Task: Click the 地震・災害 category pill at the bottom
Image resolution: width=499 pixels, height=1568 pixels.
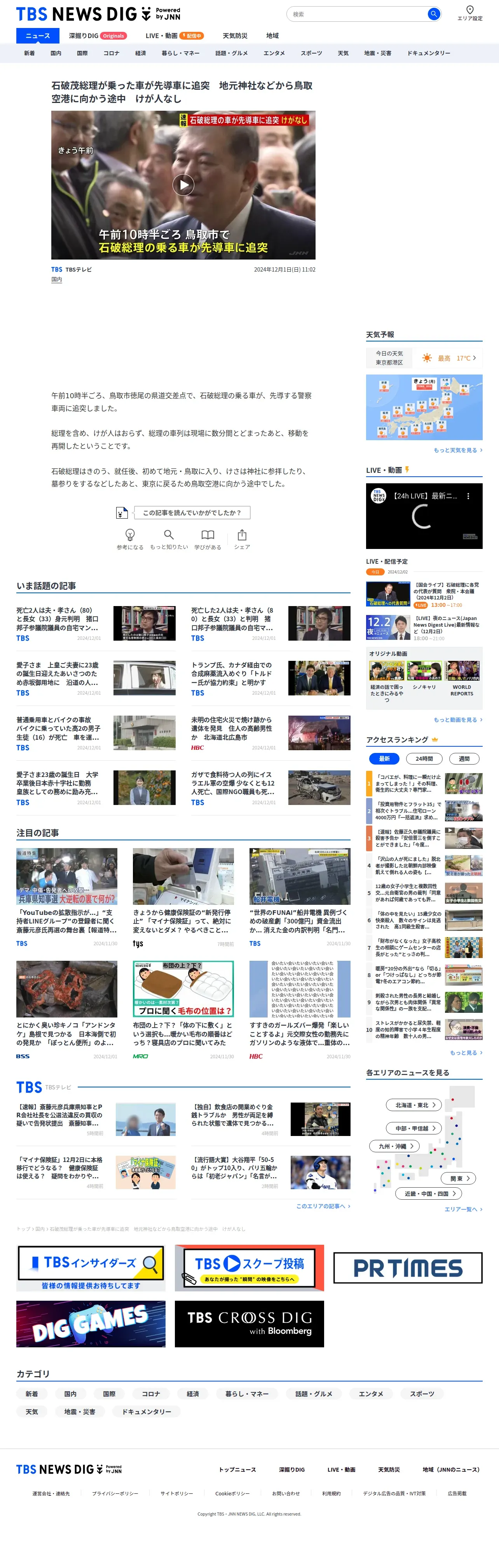Action: [x=80, y=1411]
